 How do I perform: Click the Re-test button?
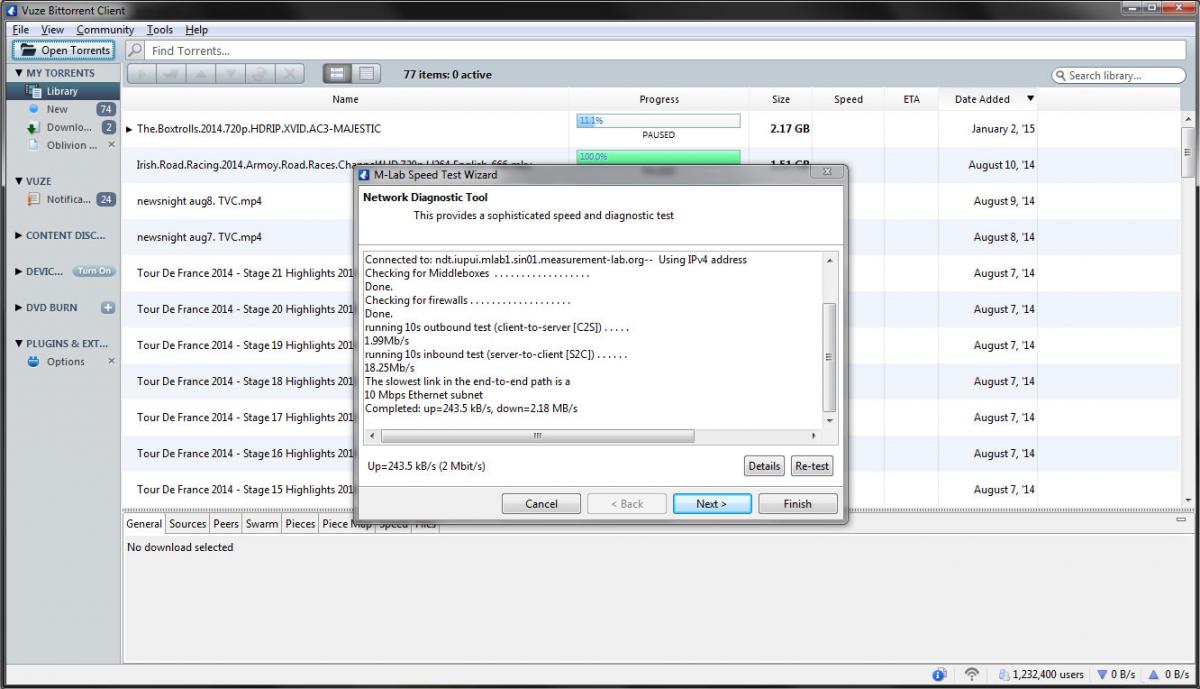coord(811,466)
